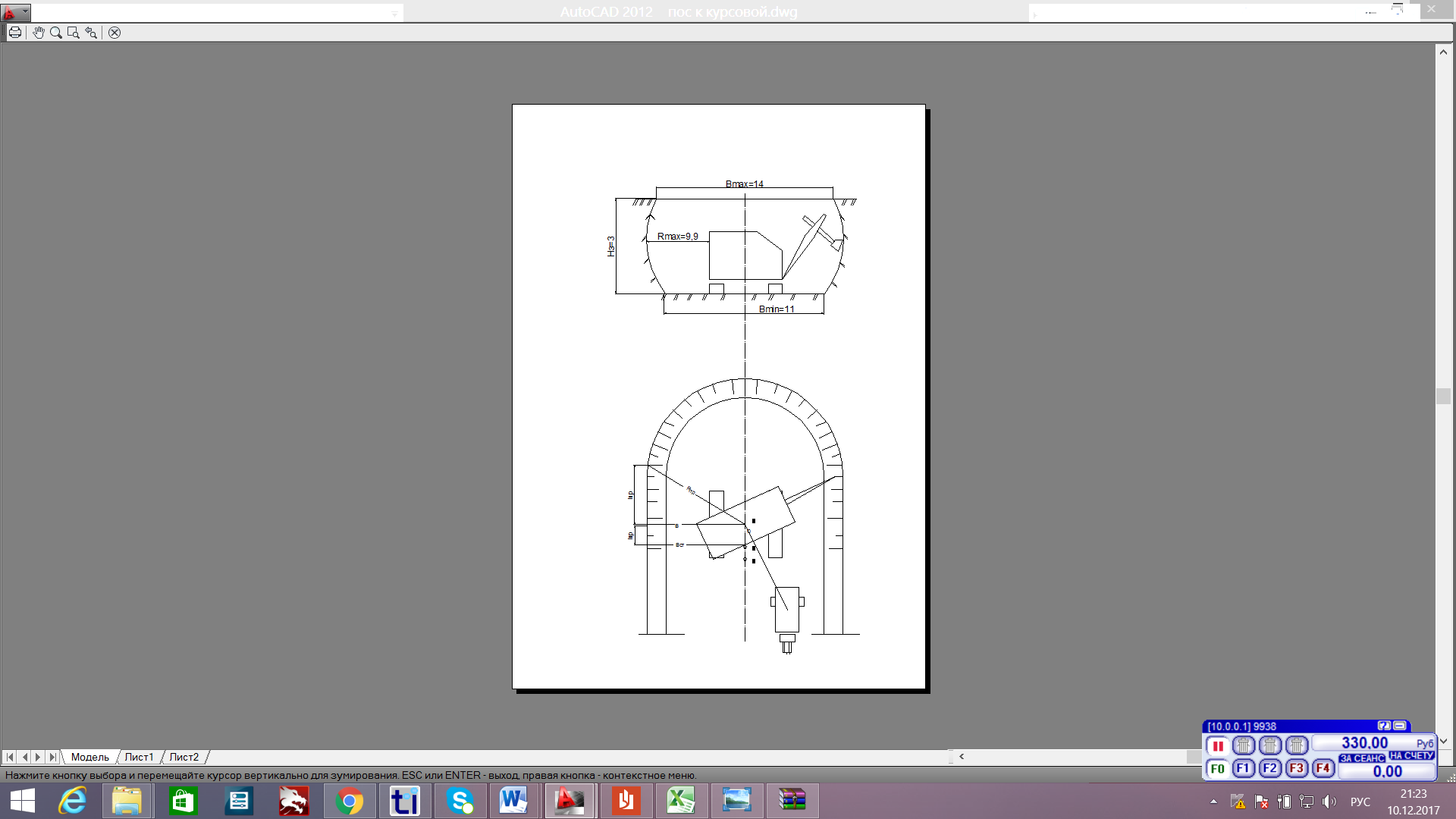The image size is (1456, 819).
Task: Select the Pan hand tool
Action: [x=39, y=33]
